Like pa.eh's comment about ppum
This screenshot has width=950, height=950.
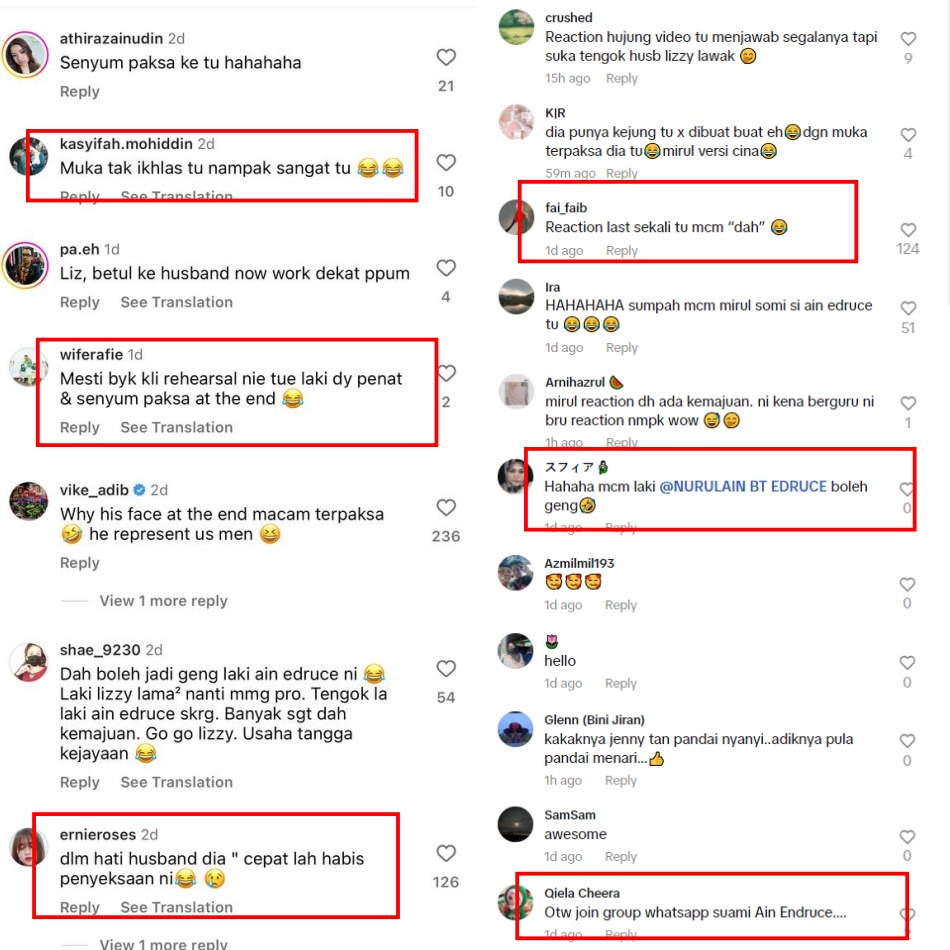point(446,268)
